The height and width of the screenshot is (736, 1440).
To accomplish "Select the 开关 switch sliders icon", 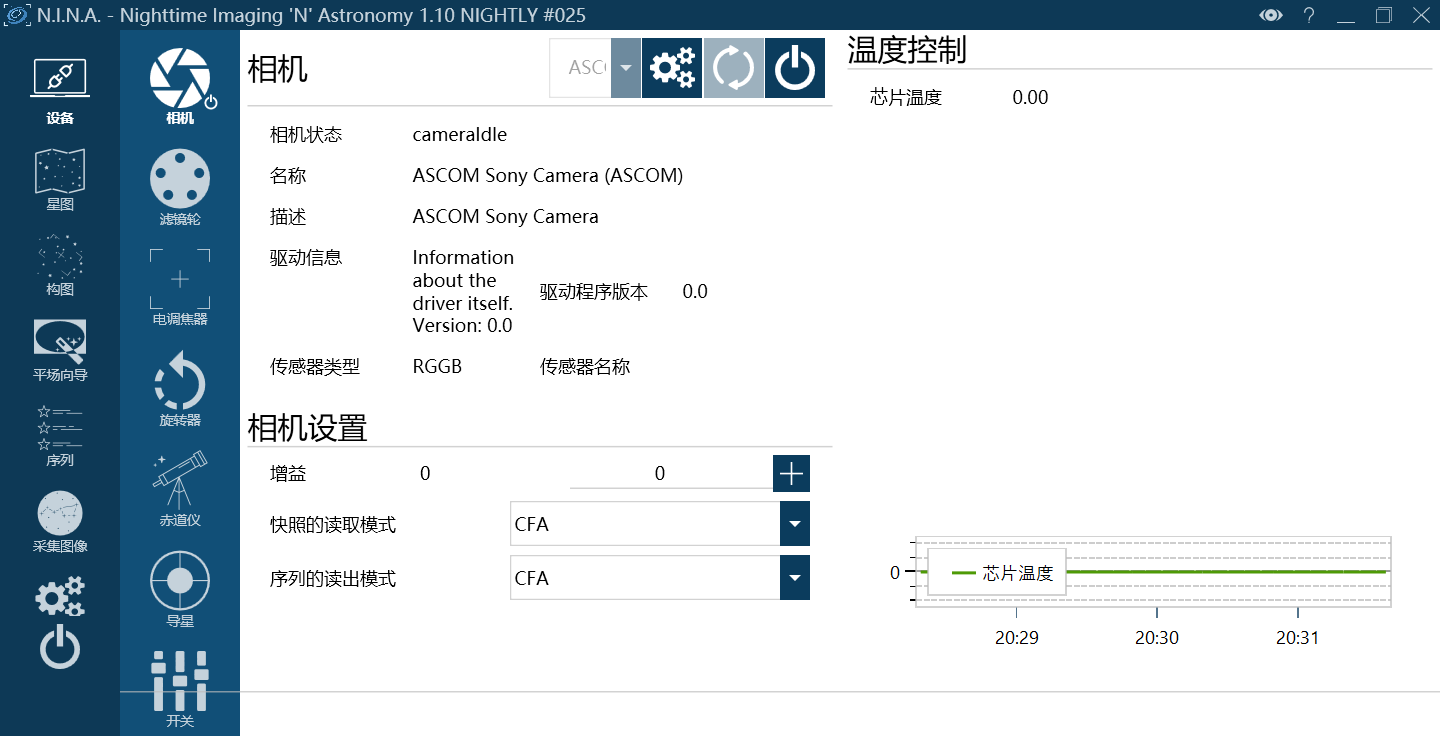I will (x=180, y=689).
